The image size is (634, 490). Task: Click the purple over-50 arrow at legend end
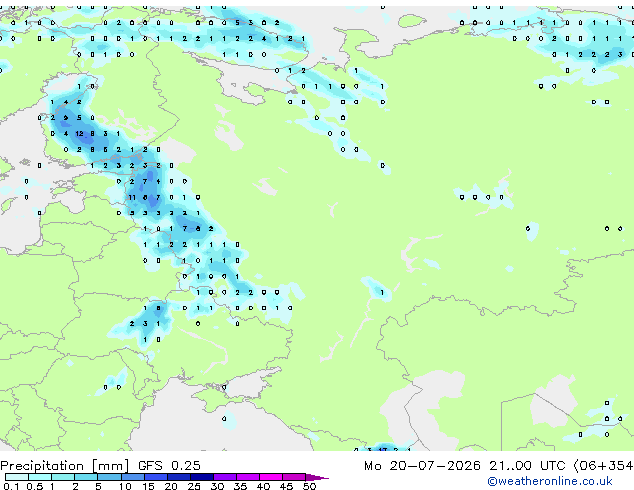pyautogui.click(x=317, y=477)
